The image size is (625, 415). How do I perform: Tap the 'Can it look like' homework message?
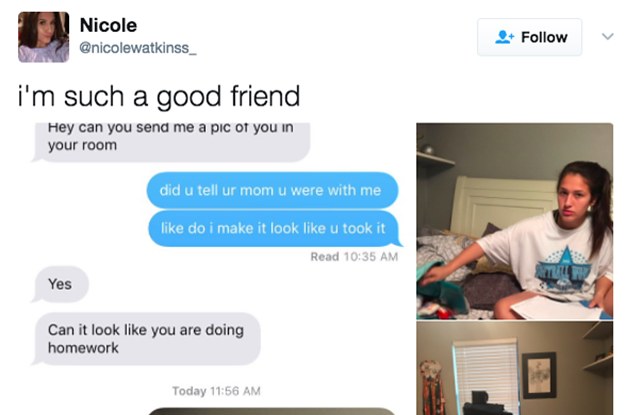click(147, 339)
